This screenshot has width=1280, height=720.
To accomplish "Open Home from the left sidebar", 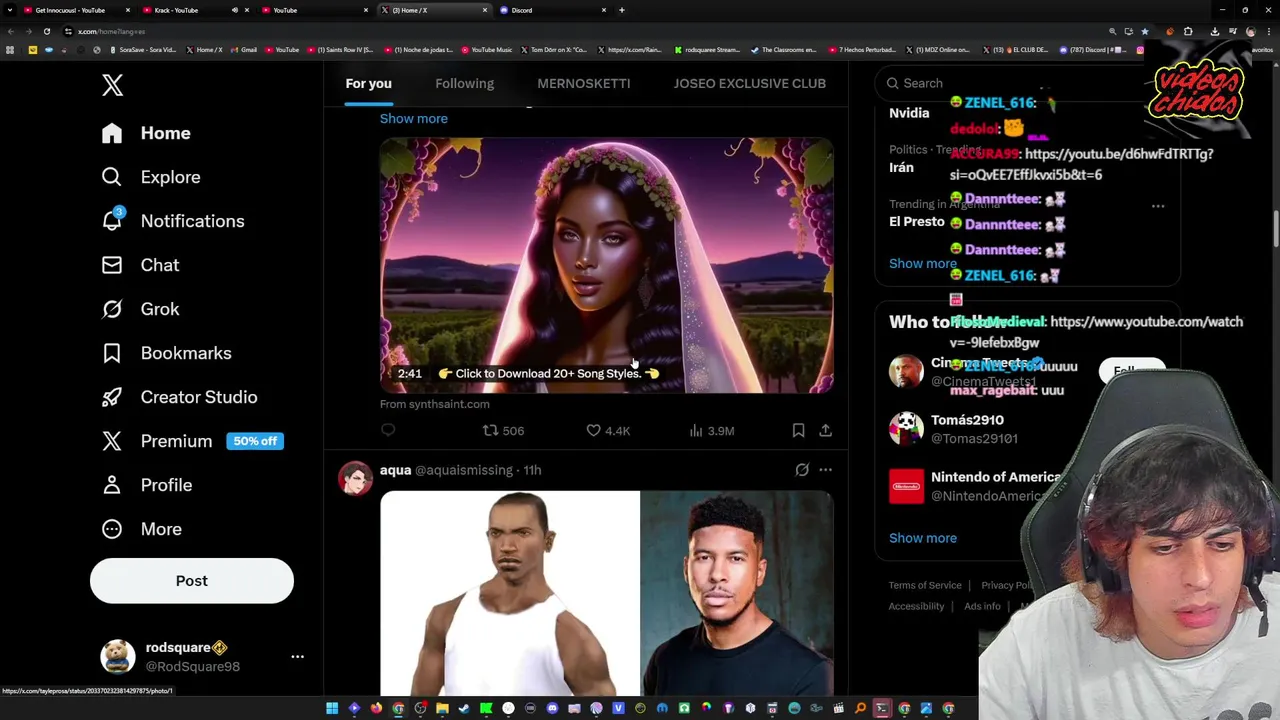I will click(x=146, y=133).
